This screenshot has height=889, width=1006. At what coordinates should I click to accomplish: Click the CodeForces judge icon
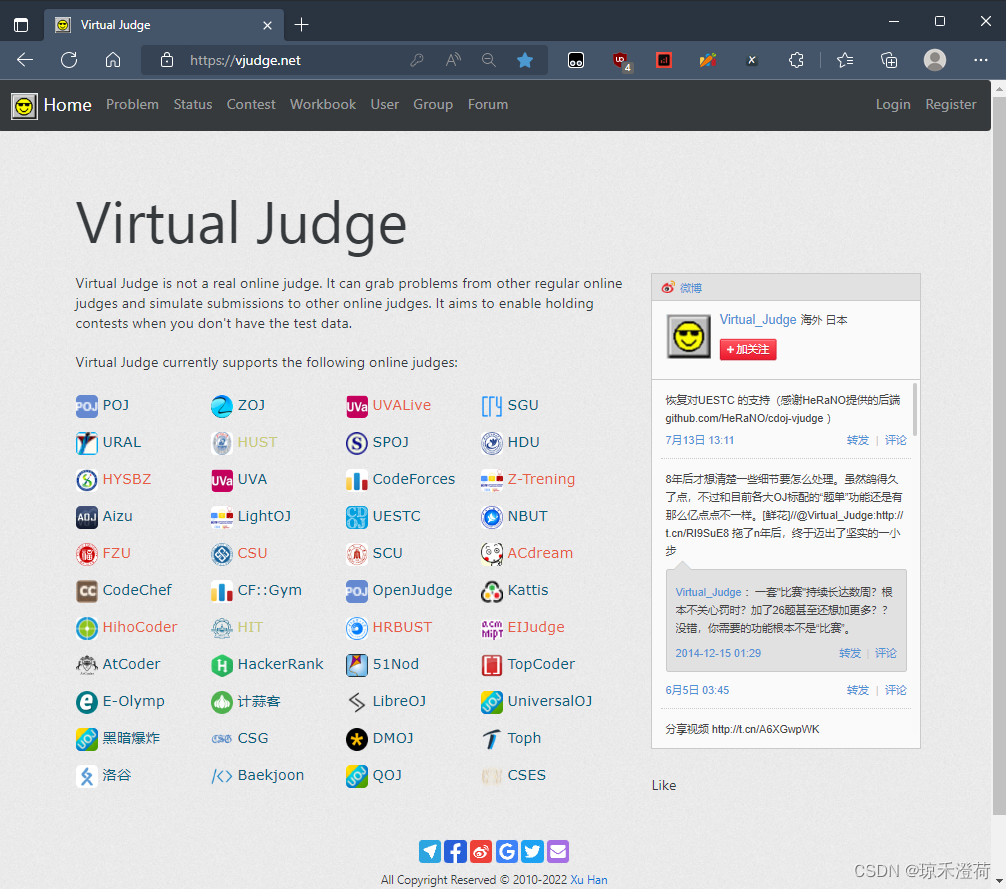(357, 479)
